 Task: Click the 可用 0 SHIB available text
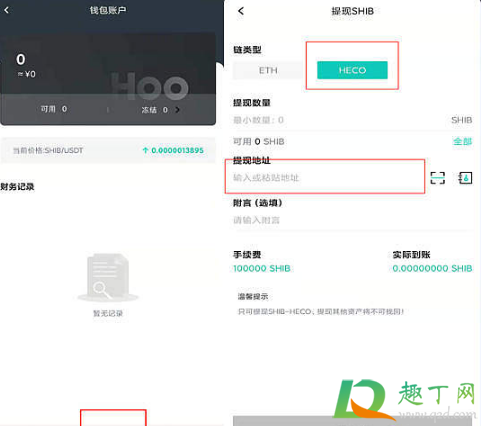click(x=259, y=142)
